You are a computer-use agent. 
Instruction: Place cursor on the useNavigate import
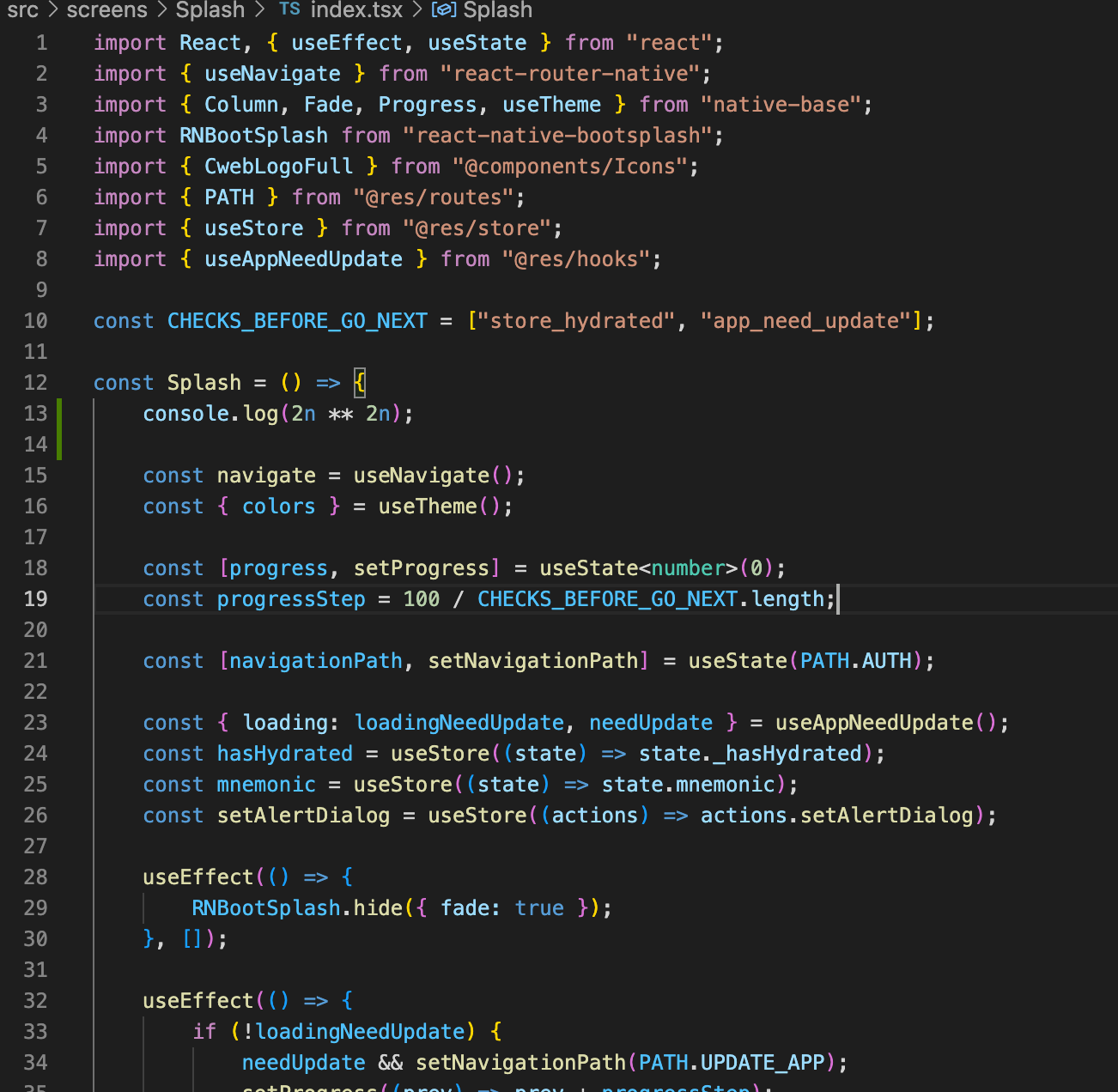[x=272, y=73]
